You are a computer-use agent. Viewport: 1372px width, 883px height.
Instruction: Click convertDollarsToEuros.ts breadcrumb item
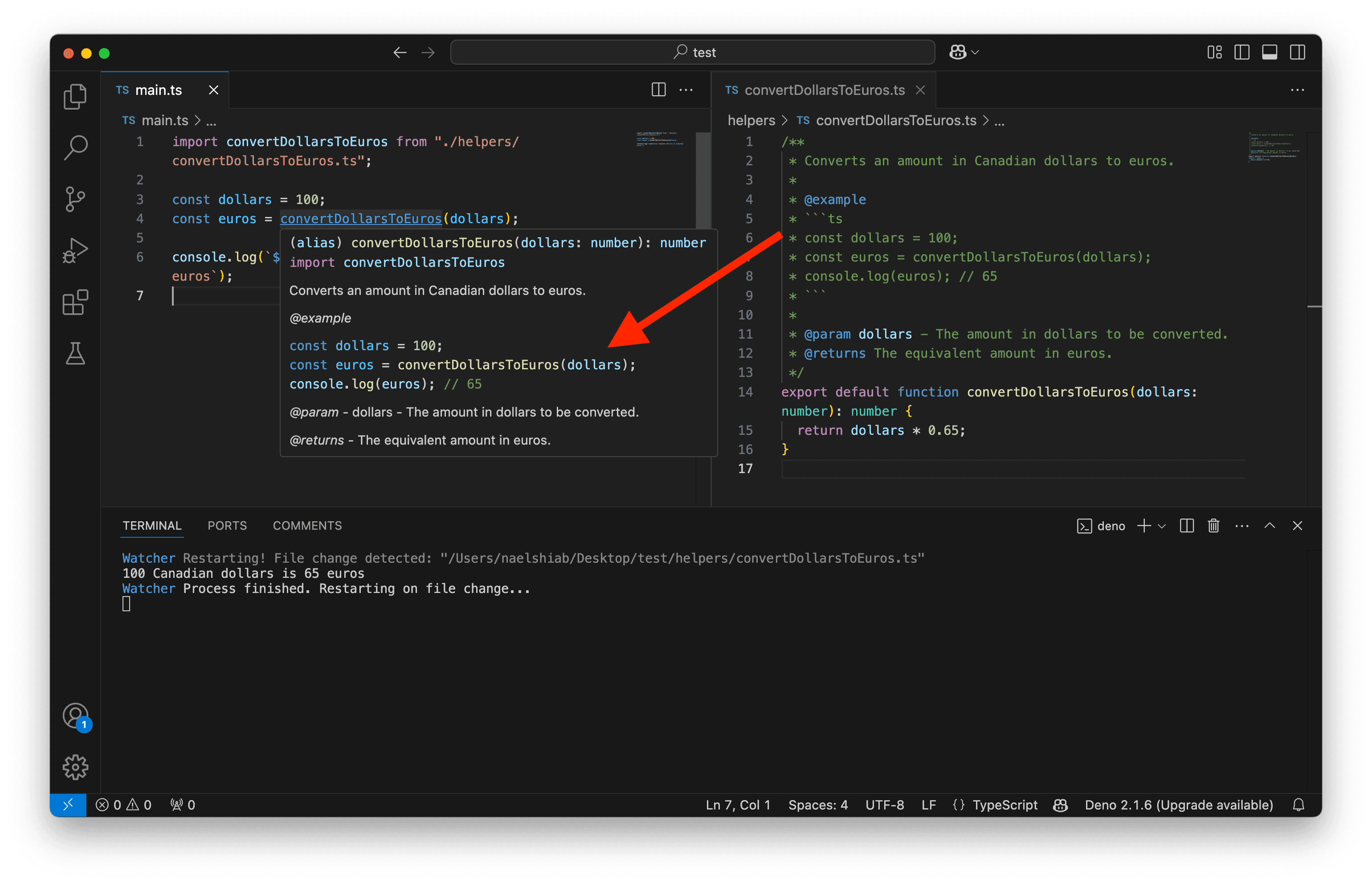tap(895, 120)
